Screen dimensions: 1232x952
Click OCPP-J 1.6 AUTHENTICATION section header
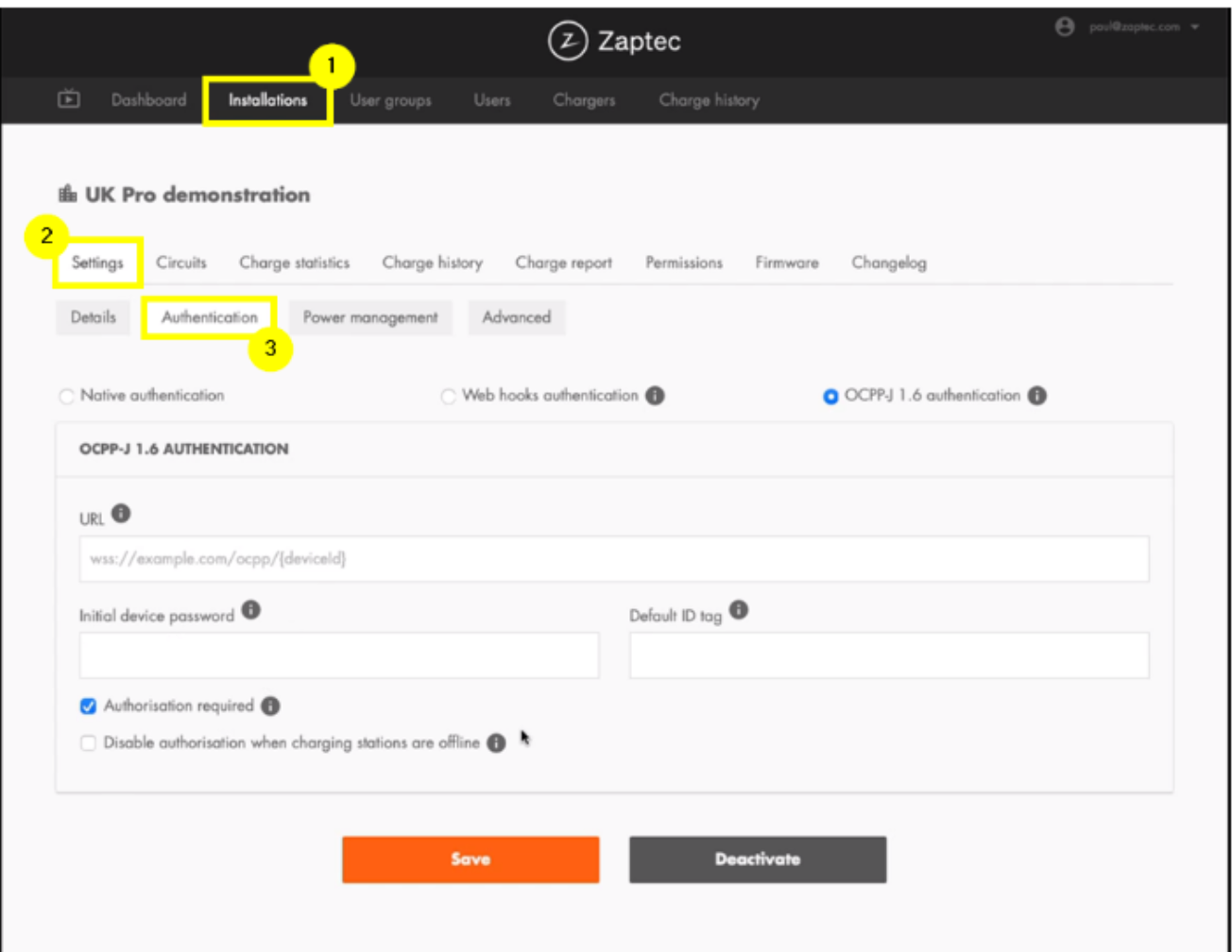pyautogui.click(x=184, y=449)
